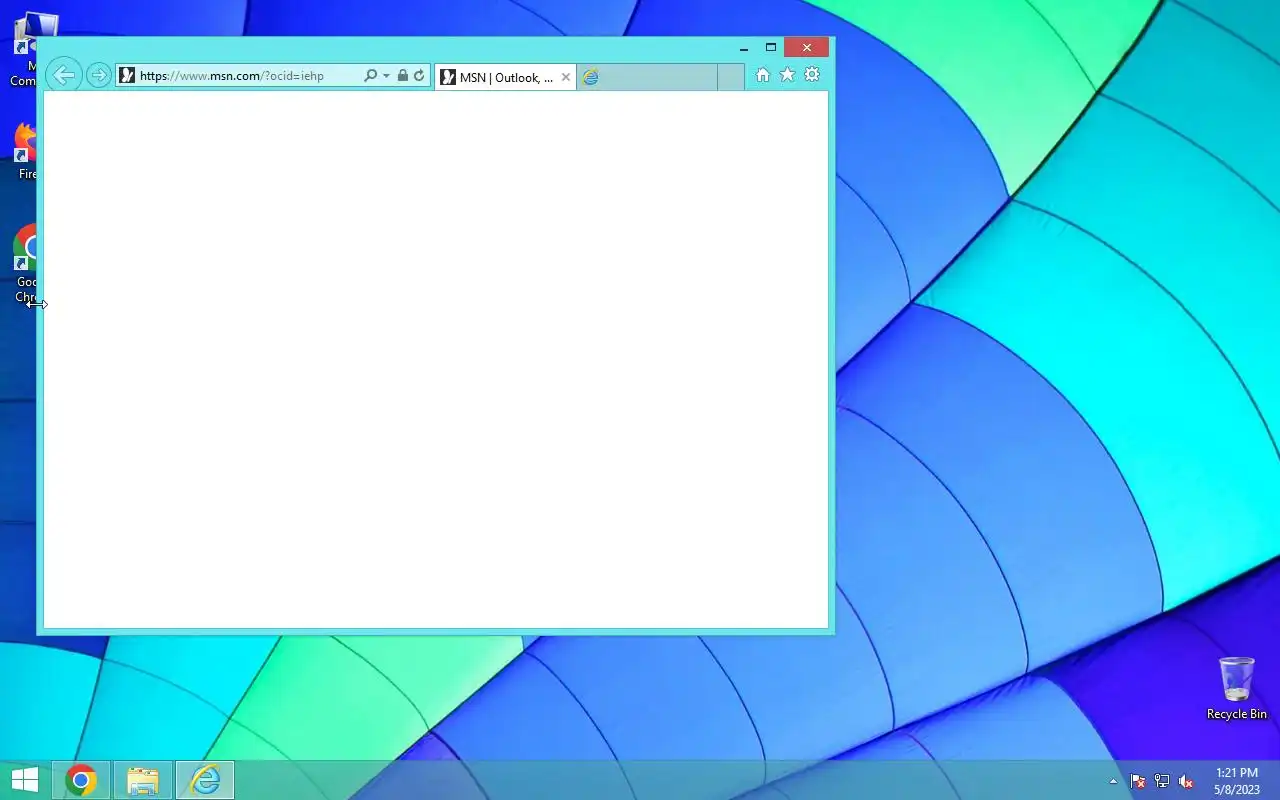Viewport: 1280px width, 800px height.
Task: Open a new tab with the blank tab button
Action: pyautogui.click(x=731, y=77)
